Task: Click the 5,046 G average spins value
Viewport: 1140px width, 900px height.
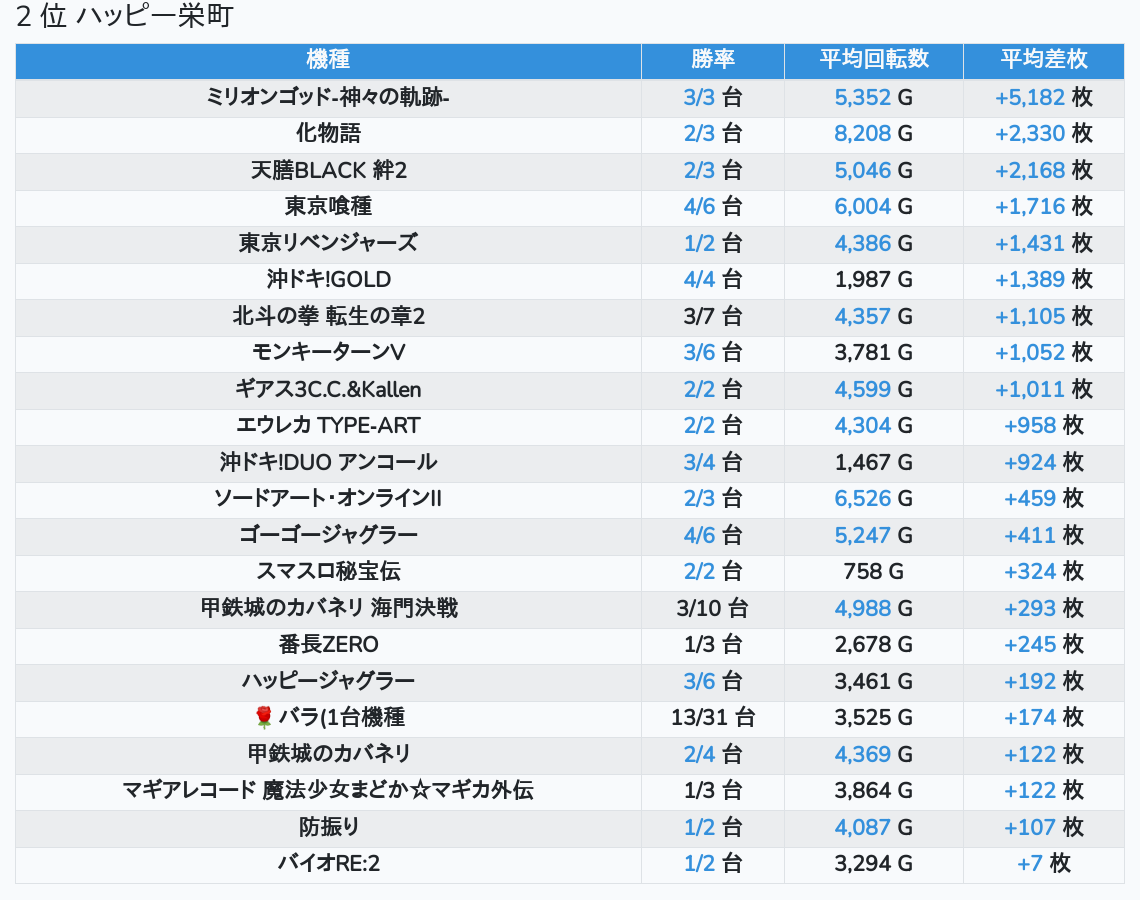Action: [873, 170]
